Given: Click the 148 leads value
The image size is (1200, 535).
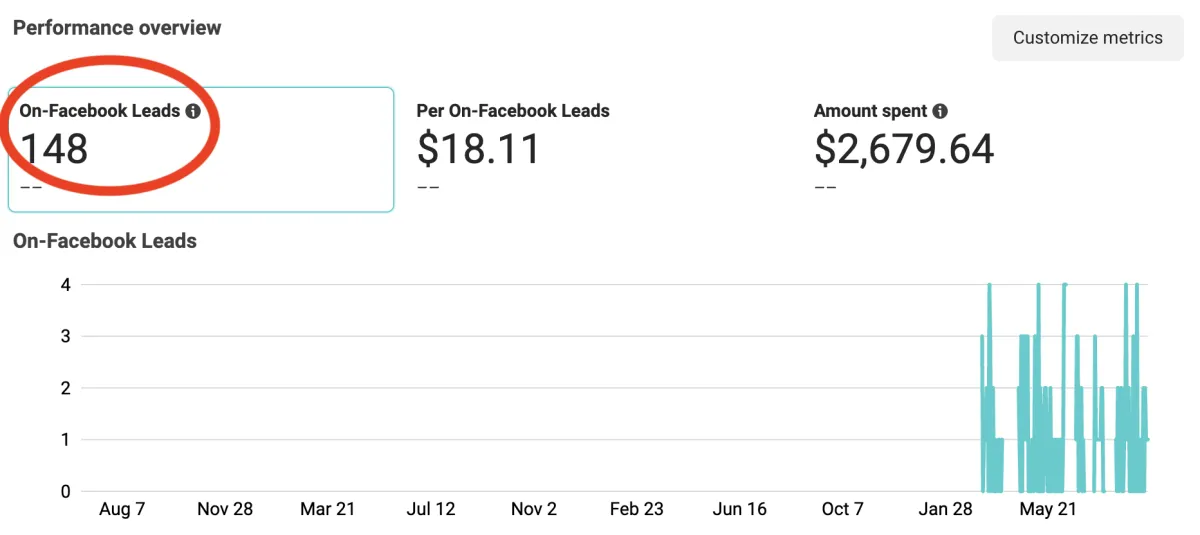Looking at the screenshot, I should (x=54, y=149).
